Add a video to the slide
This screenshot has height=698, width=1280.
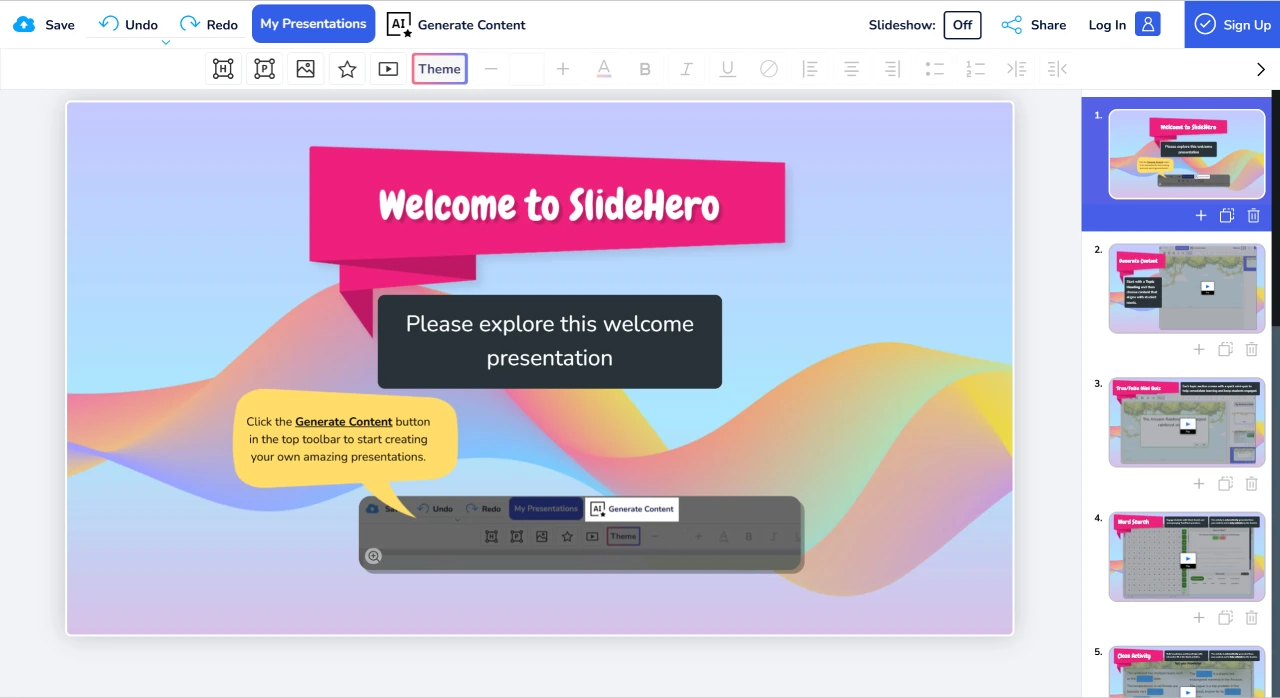click(388, 68)
